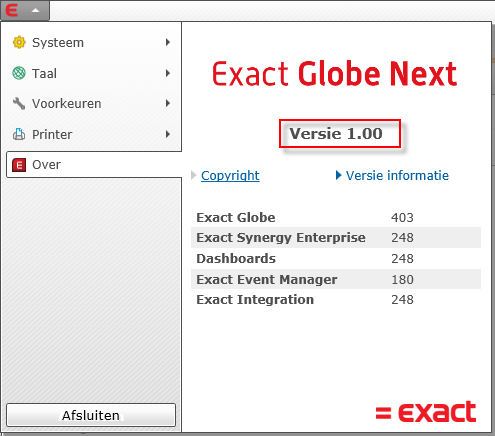Expand the Taal submenu arrow
Screen dimensions: 495x436
click(168, 73)
